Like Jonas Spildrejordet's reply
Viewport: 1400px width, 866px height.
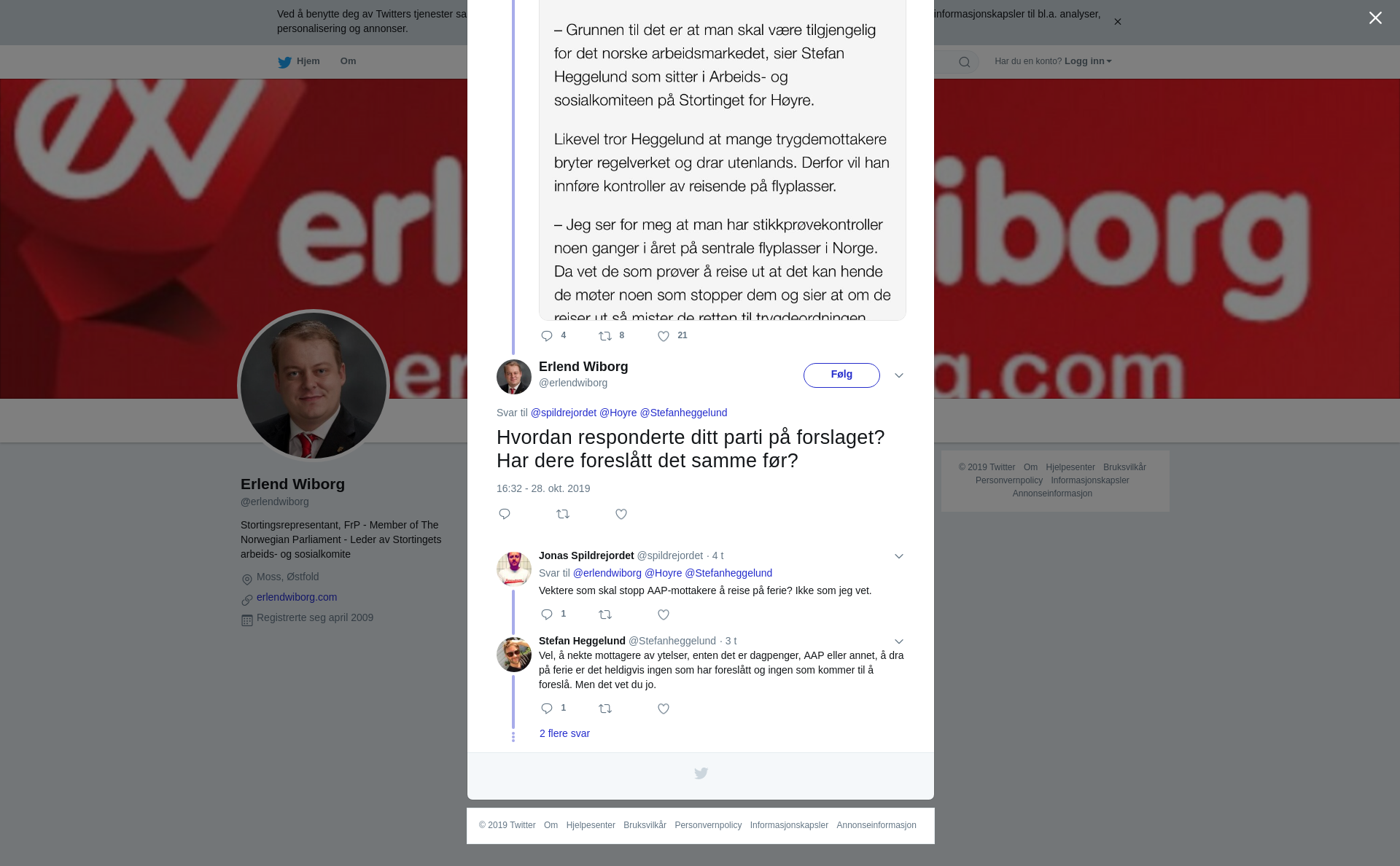click(x=664, y=615)
